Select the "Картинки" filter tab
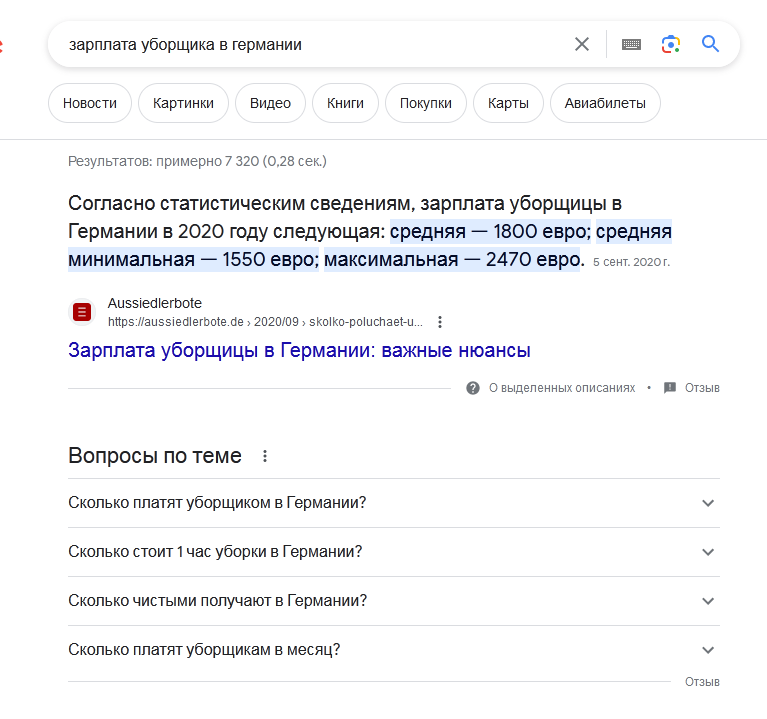767x719 pixels. pyautogui.click(x=183, y=103)
